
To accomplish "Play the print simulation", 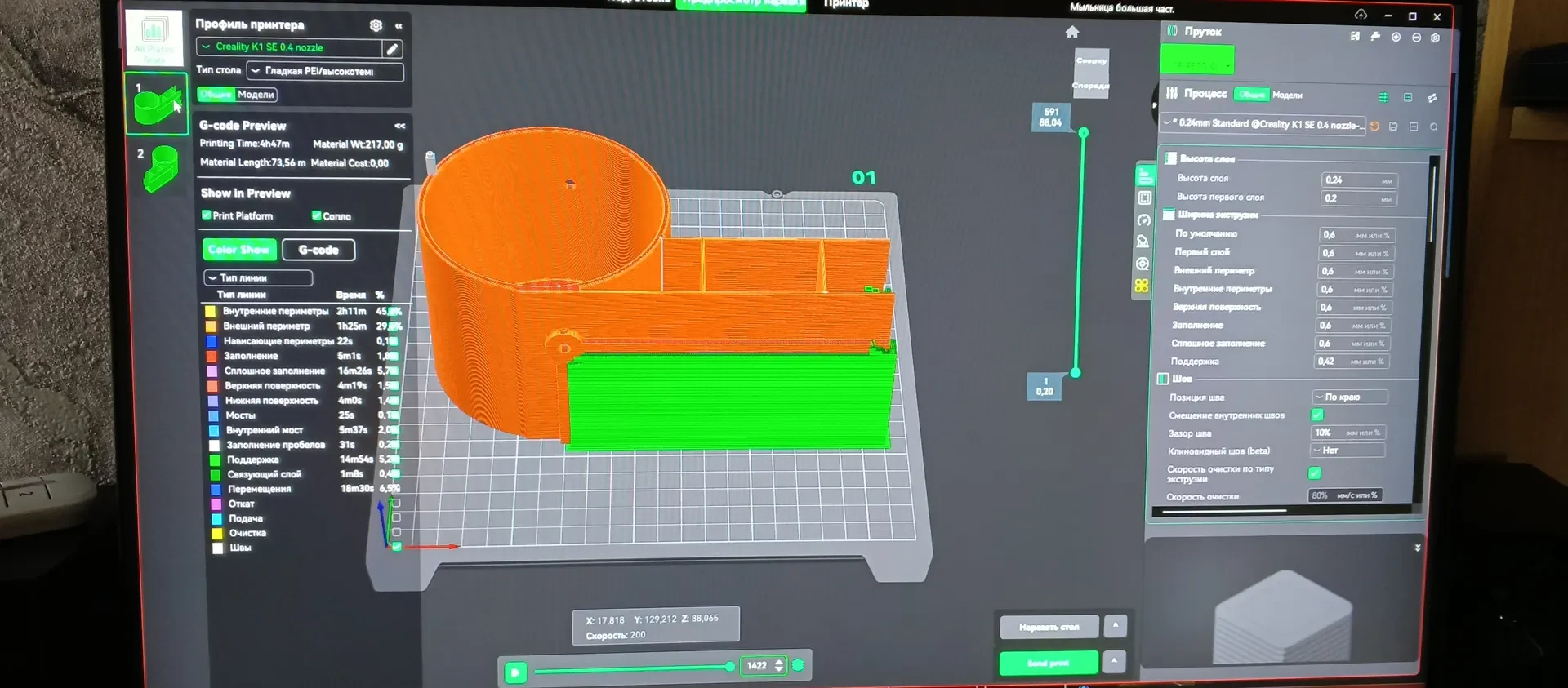I will (x=515, y=672).
